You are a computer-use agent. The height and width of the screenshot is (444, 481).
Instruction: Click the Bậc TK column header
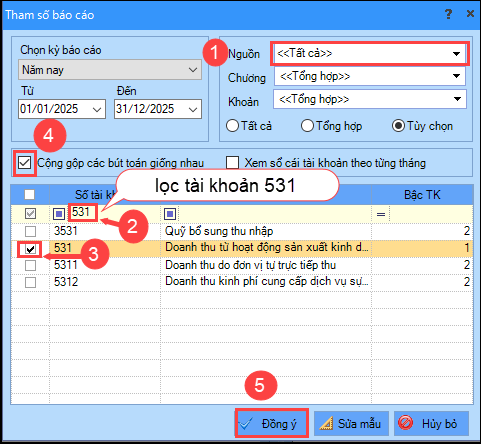tap(422, 195)
